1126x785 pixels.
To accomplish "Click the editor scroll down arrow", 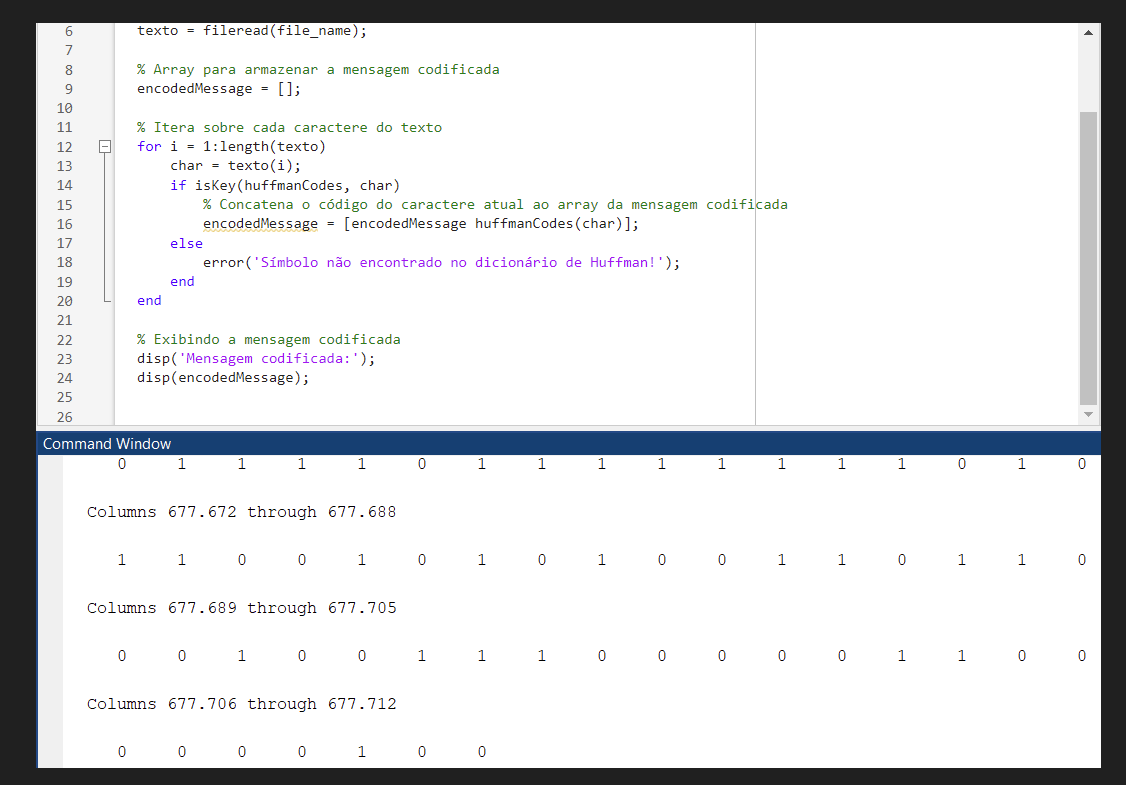I will [1088, 414].
